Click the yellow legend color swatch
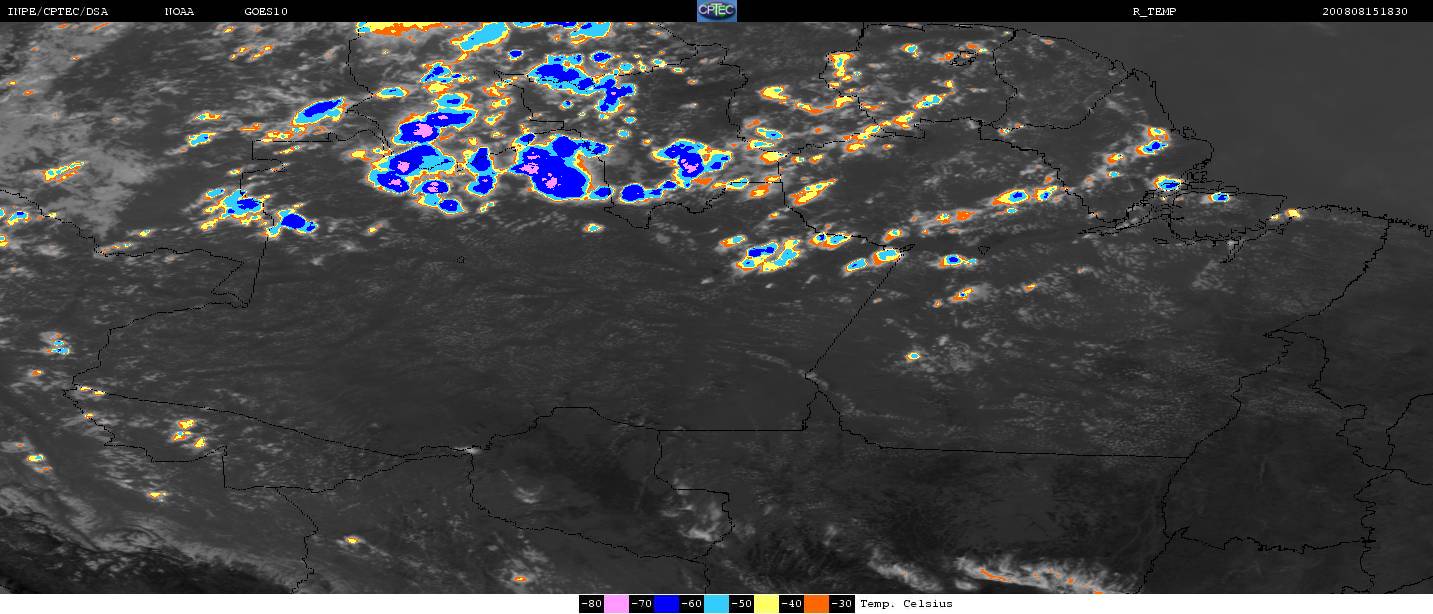Image resolution: width=1433 pixels, height=614 pixels. [x=766, y=604]
